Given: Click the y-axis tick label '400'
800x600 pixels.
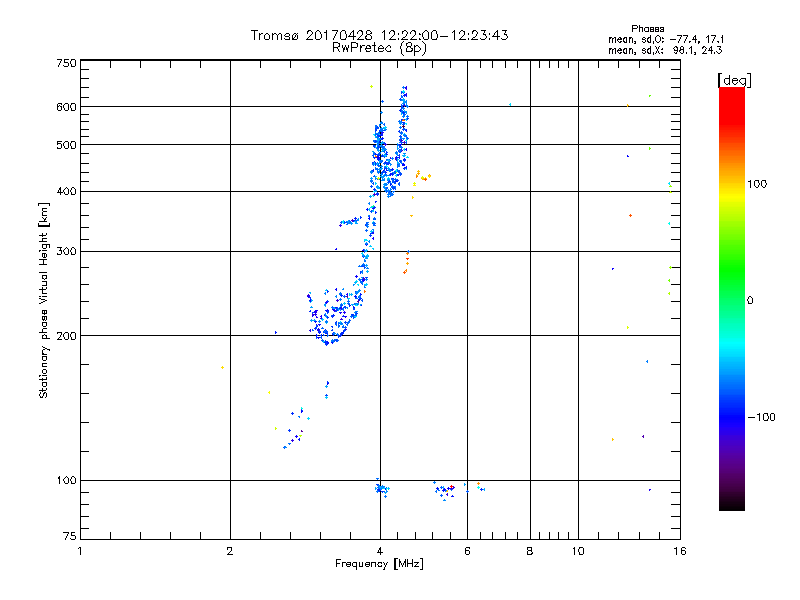Looking at the screenshot, I should tap(66, 192).
